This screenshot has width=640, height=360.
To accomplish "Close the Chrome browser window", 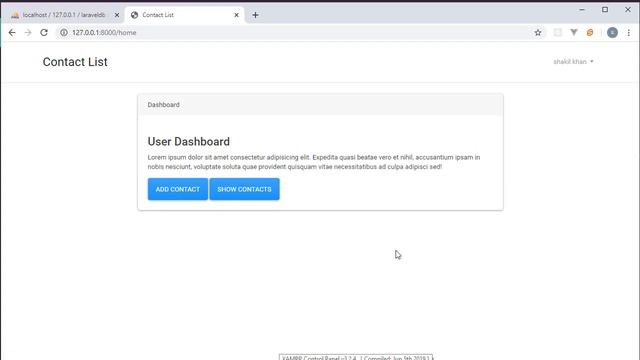I will (x=628, y=9).
